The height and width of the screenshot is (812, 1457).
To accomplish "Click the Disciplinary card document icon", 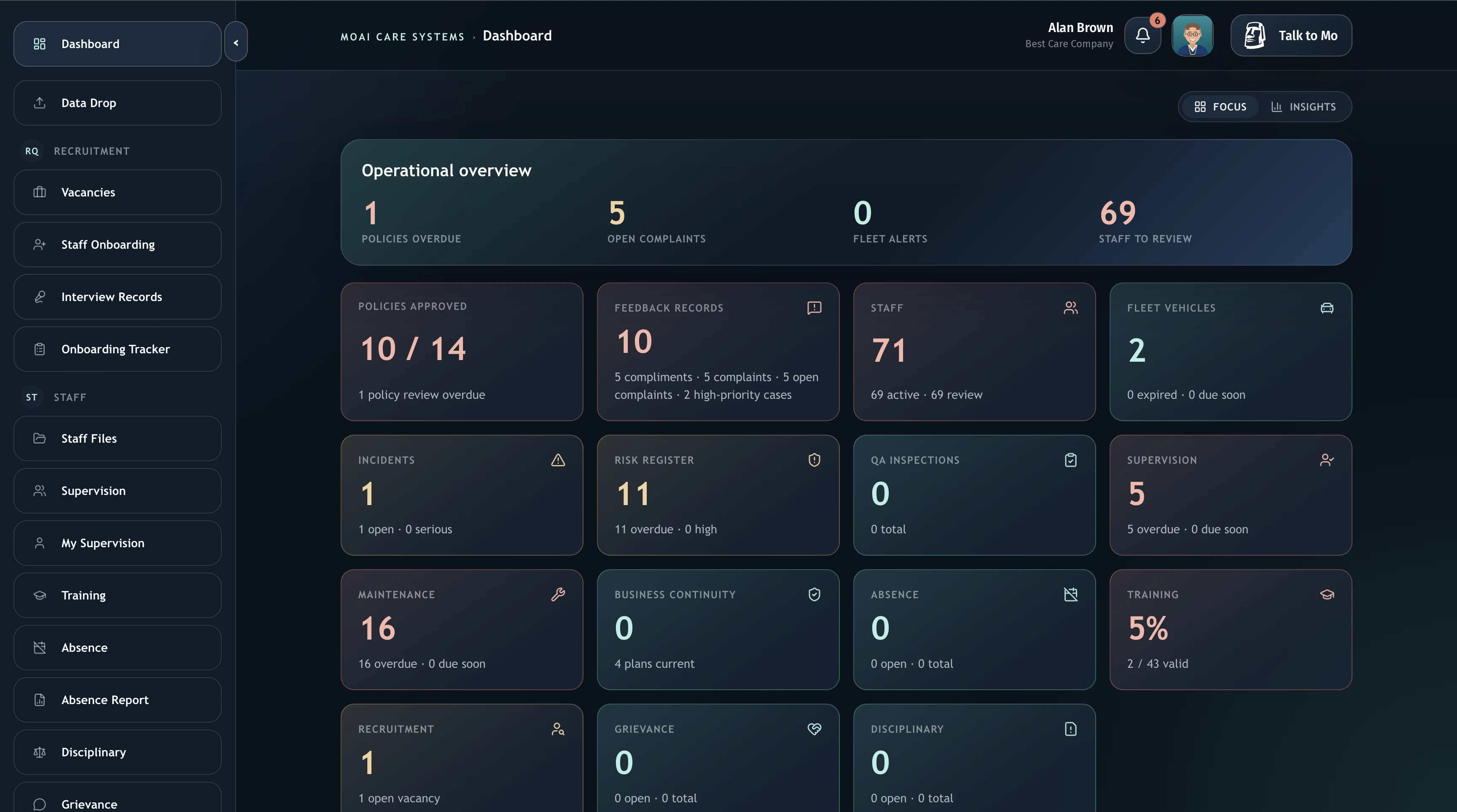I will point(1071,729).
